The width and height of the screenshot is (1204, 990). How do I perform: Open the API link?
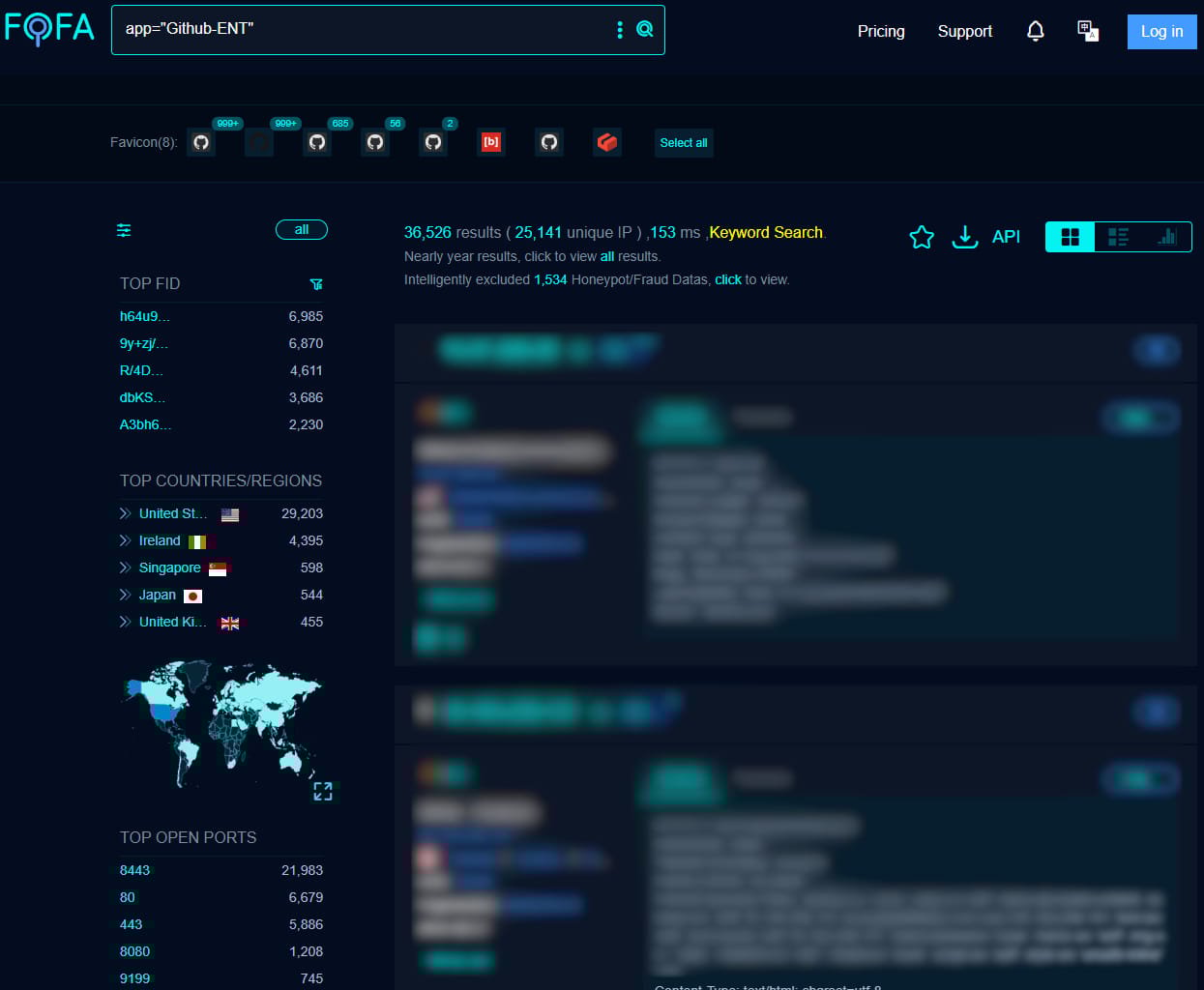[1006, 237]
